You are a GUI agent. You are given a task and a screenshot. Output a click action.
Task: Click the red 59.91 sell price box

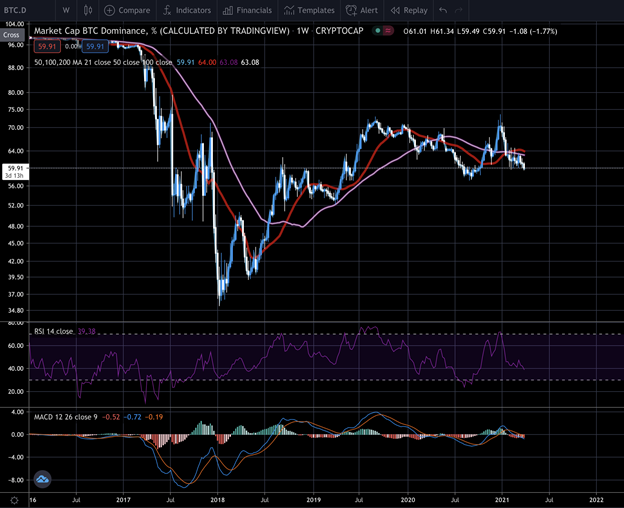(x=48, y=45)
